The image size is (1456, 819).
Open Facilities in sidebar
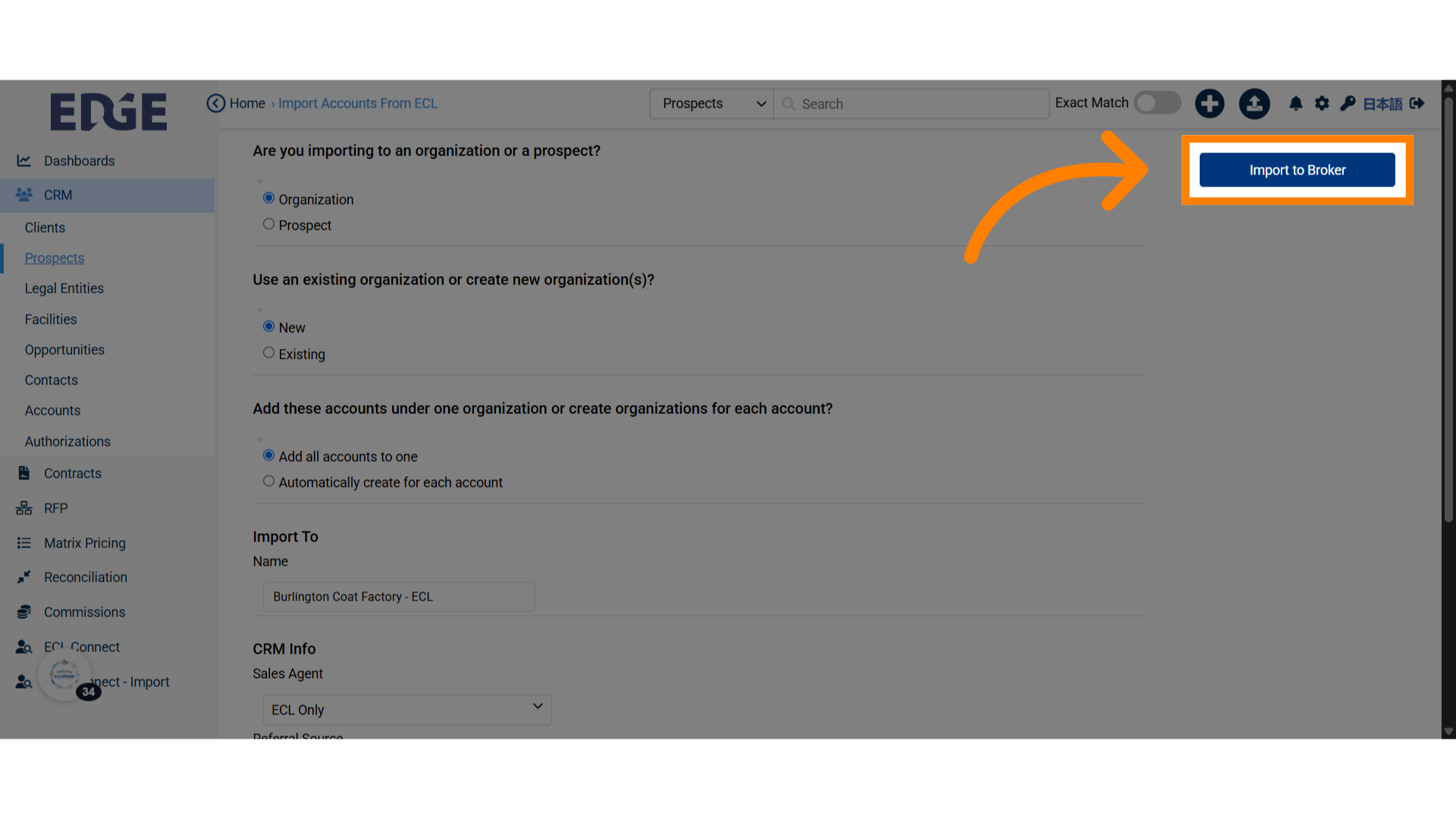coord(51,319)
